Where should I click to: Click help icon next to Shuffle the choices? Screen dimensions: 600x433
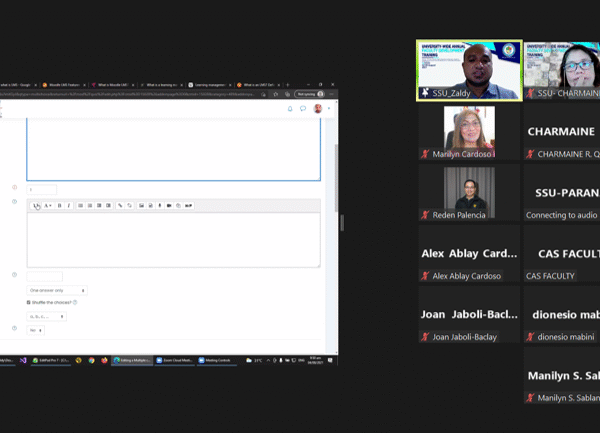[75, 302]
